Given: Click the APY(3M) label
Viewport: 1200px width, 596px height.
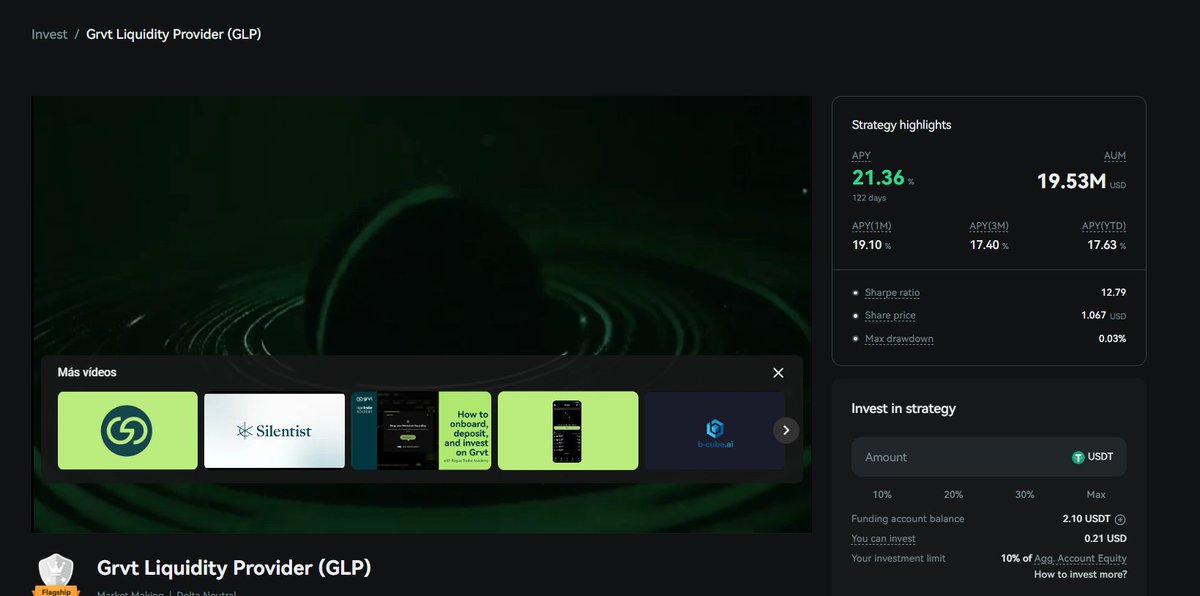Looking at the screenshot, I should coord(989,226).
